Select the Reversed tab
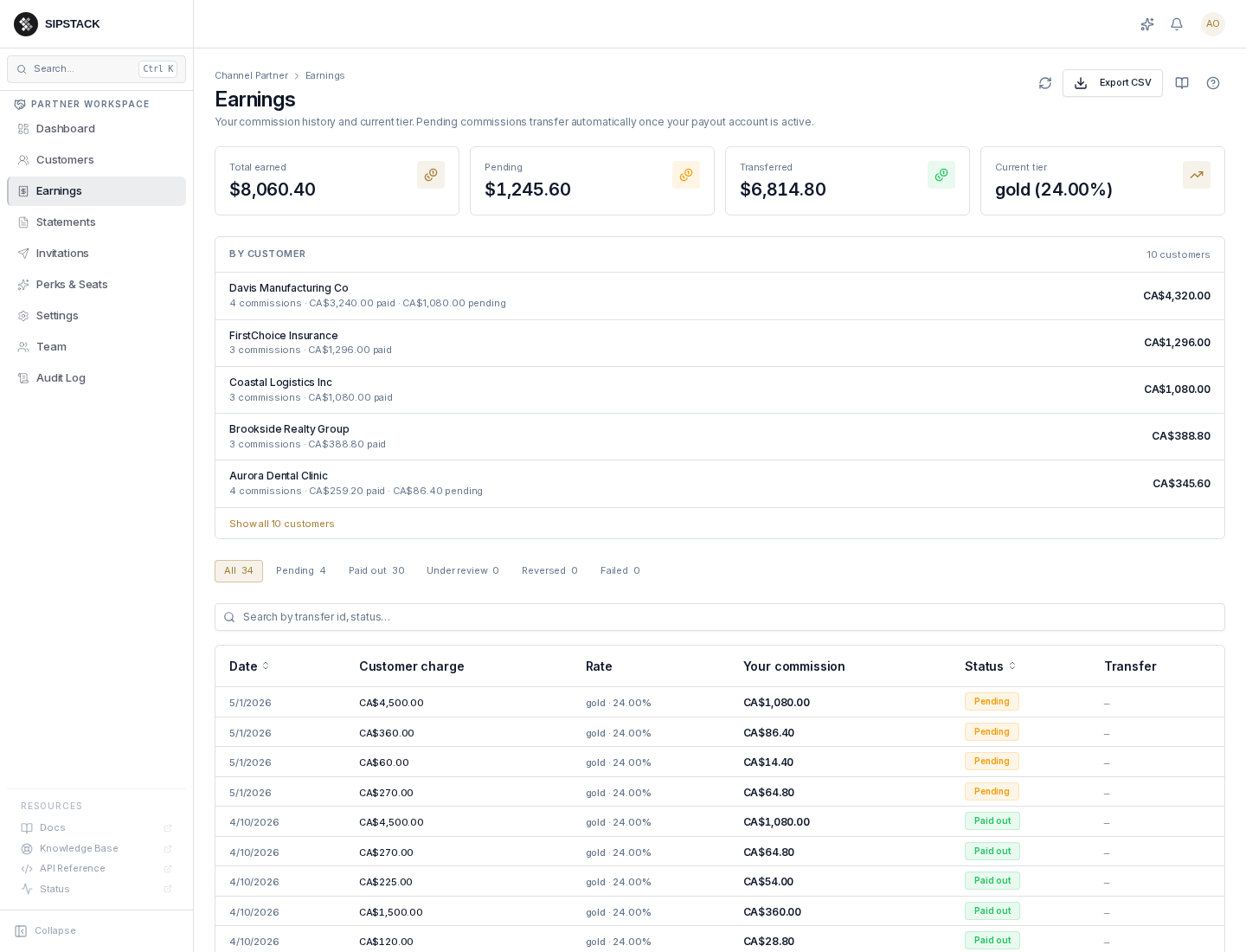This screenshot has height=952, width=1246. [x=549, y=571]
